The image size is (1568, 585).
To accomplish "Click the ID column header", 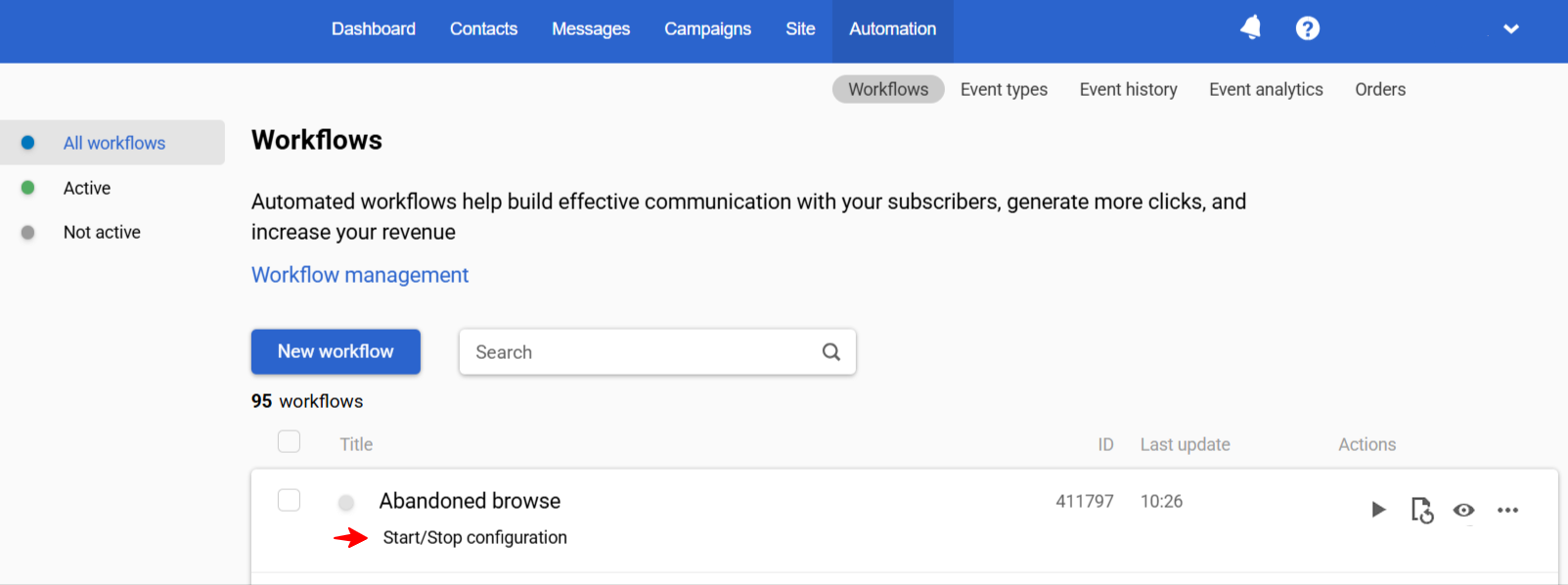I will tap(1105, 444).
